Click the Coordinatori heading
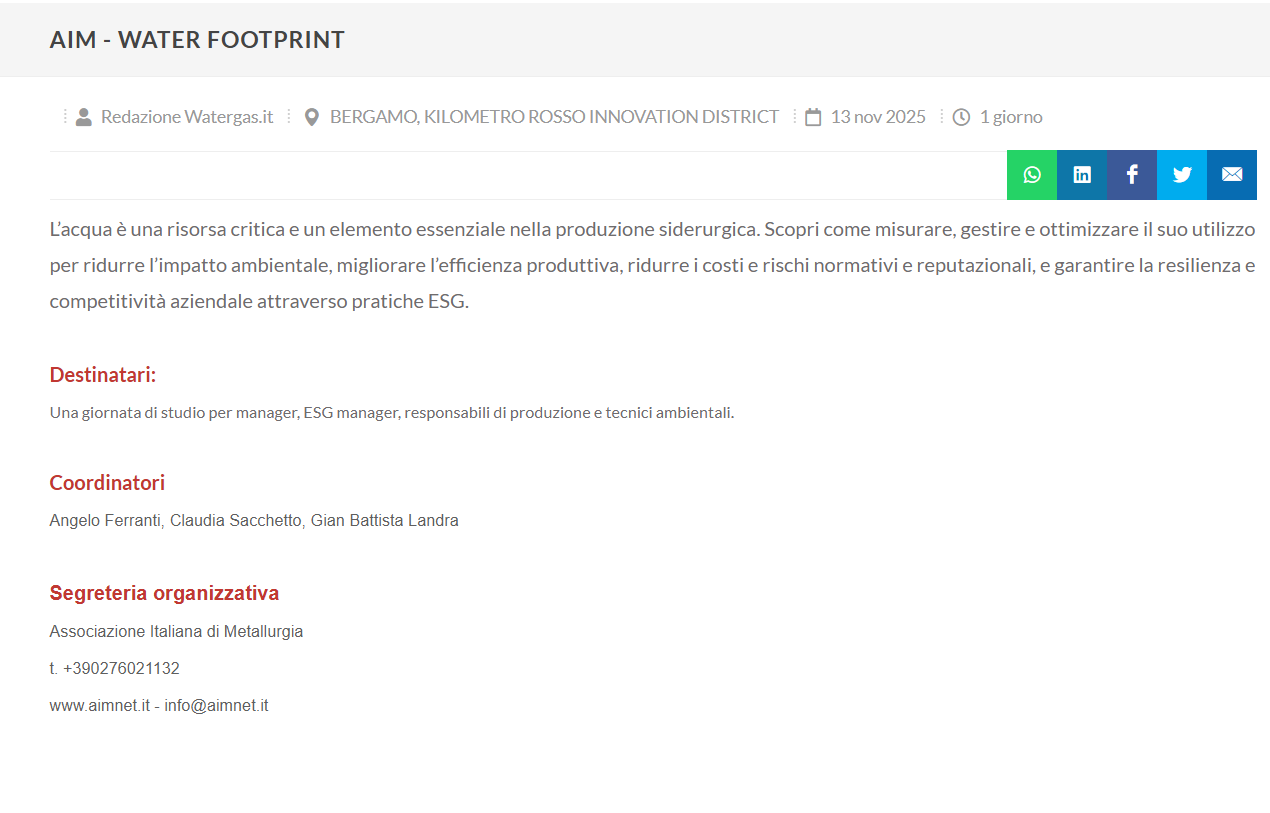The width and height of the screenshot is (1270, 813). 107,483
